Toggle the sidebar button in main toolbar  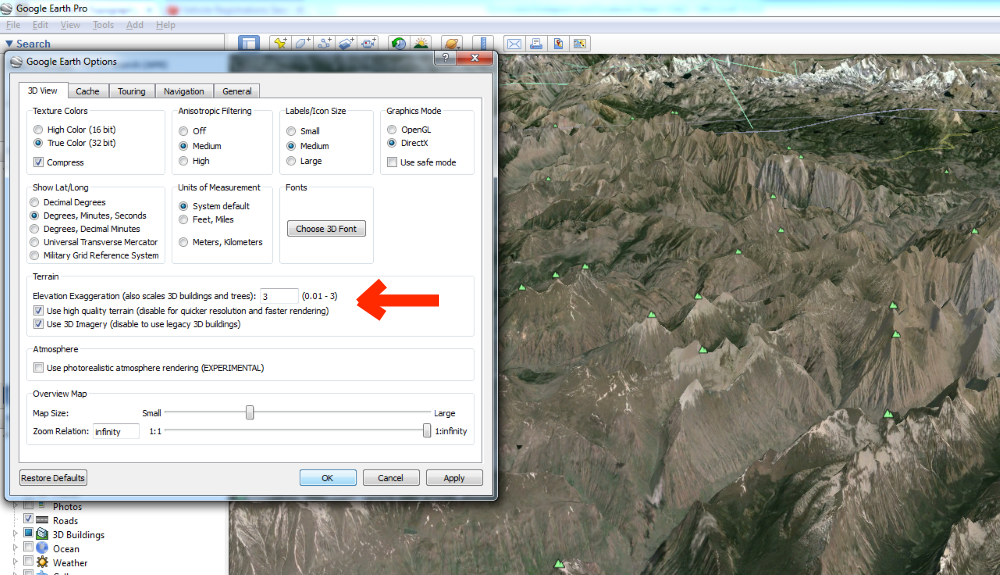pos(249,43)
